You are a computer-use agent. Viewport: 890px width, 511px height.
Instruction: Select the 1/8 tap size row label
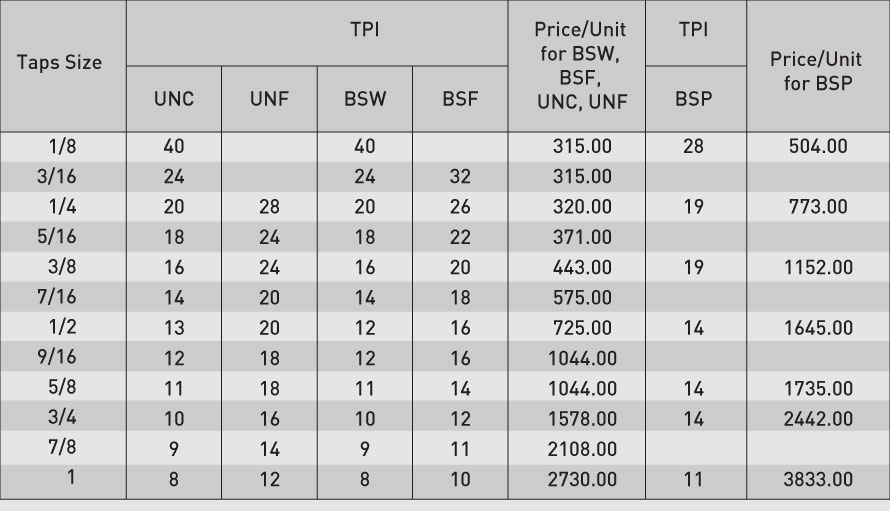62,147
